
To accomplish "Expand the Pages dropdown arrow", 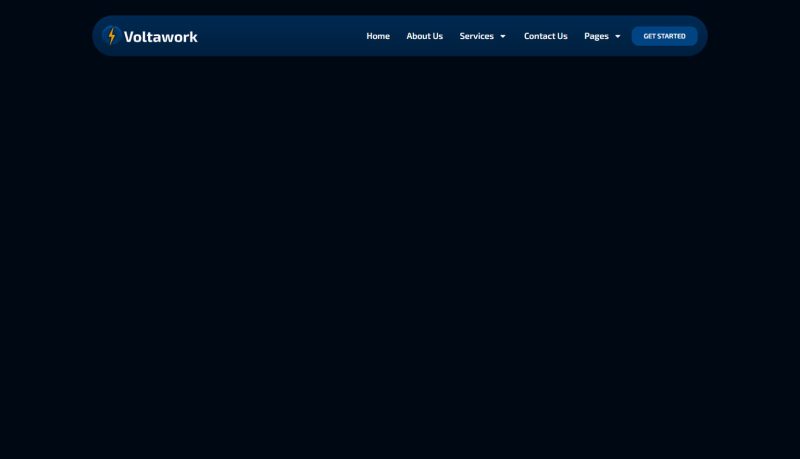I will [x=618, y=37].
